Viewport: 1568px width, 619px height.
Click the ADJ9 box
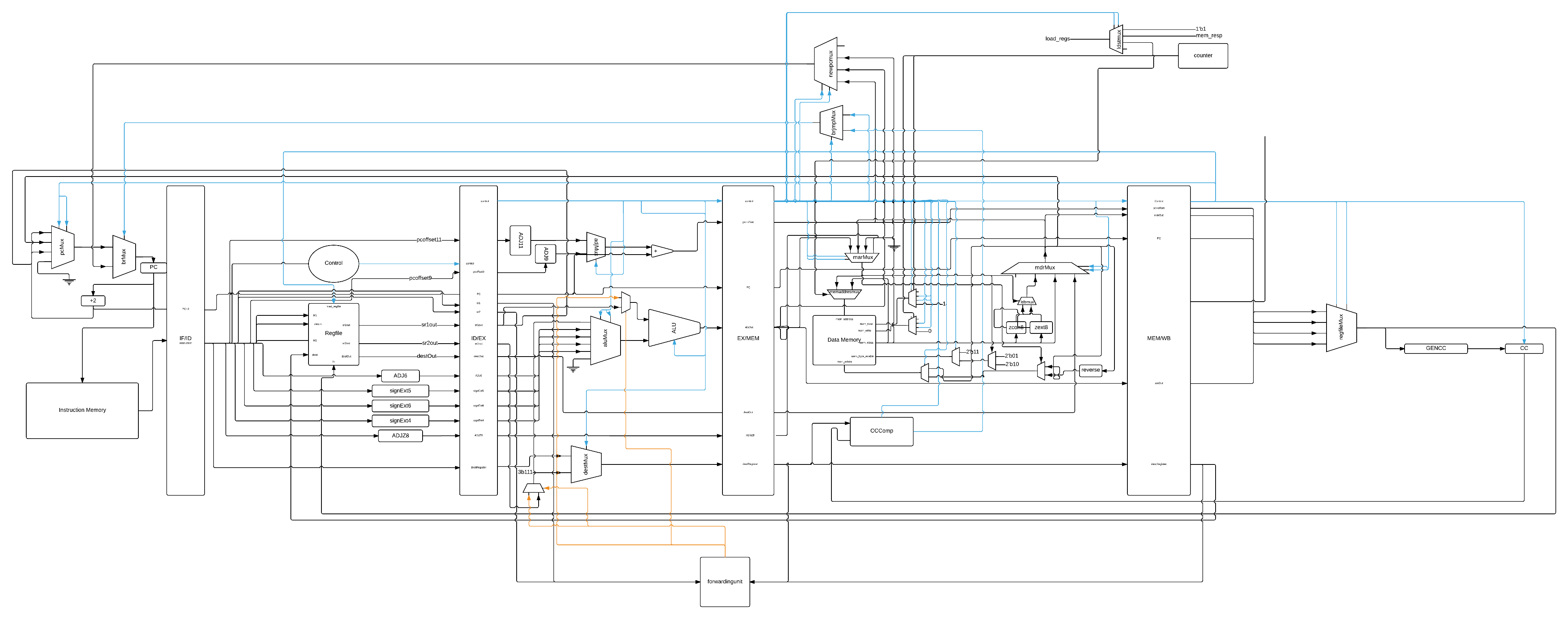click(x=545, y=253)
